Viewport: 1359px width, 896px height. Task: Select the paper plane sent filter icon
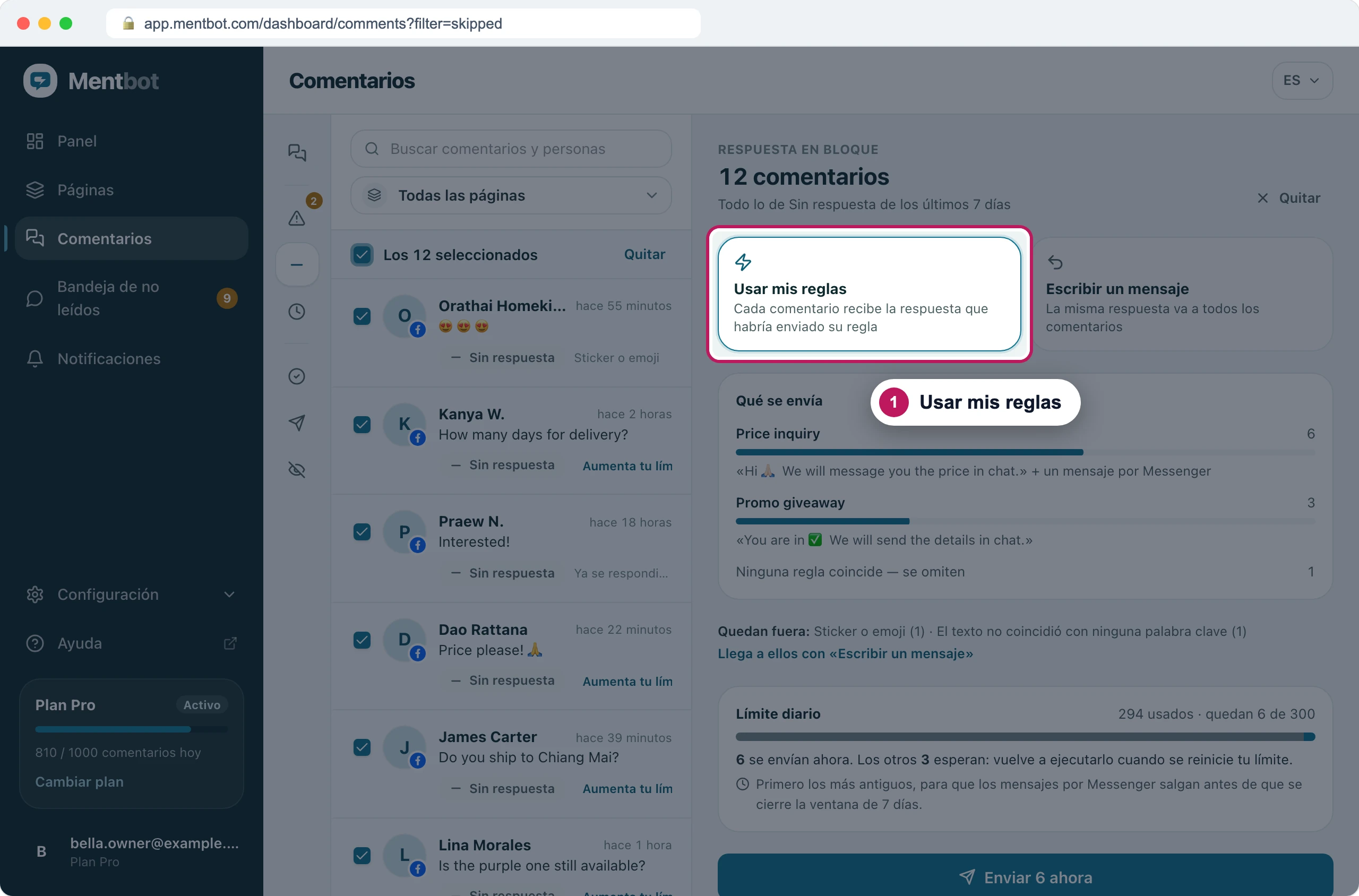[x=297, y=423]
